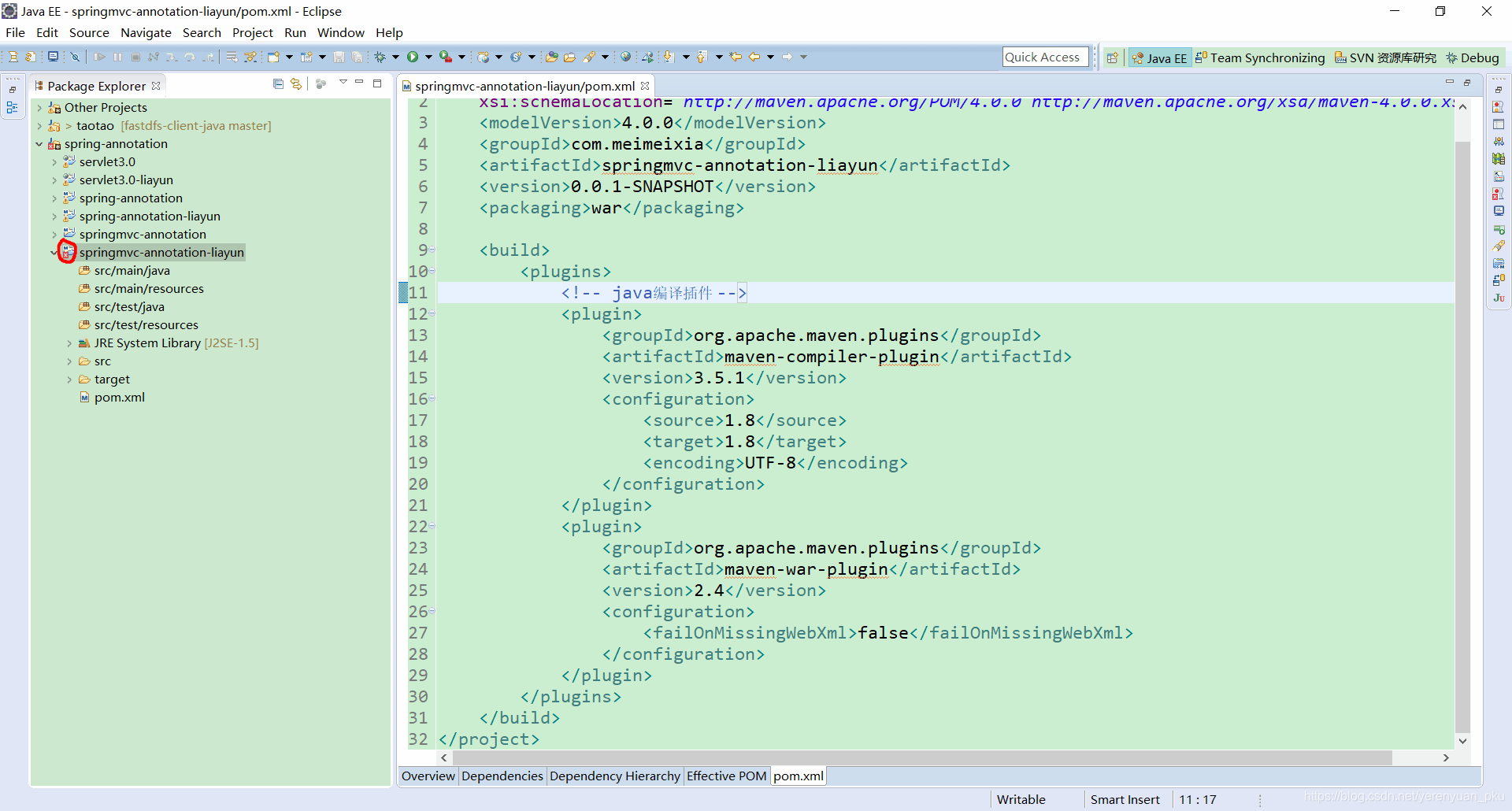Switch to Debug perspective
Image resolution: width=1512 pixels, height=811 pixels.
click(1473, 57)
